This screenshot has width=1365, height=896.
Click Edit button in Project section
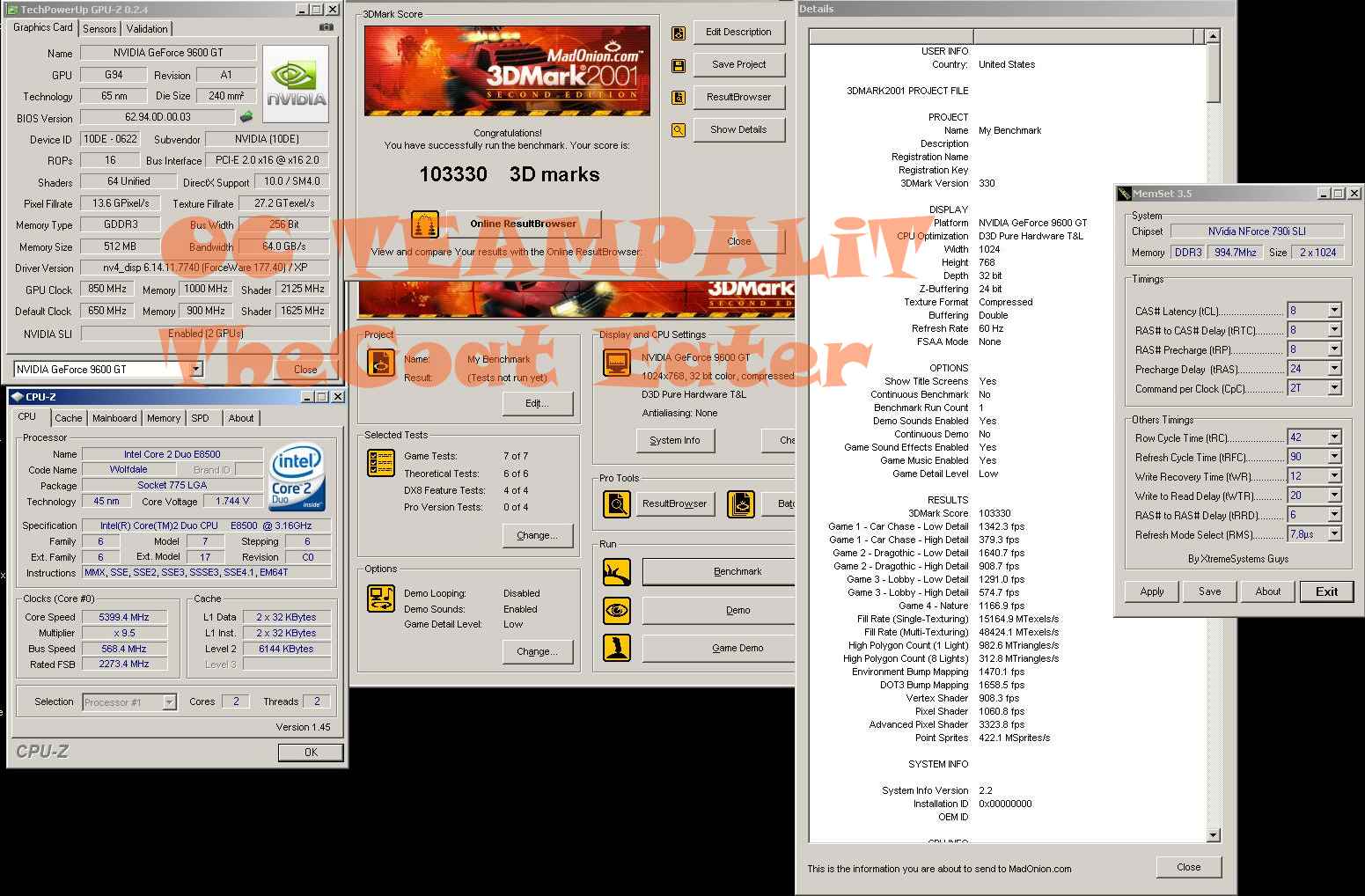tap(537, 404)
